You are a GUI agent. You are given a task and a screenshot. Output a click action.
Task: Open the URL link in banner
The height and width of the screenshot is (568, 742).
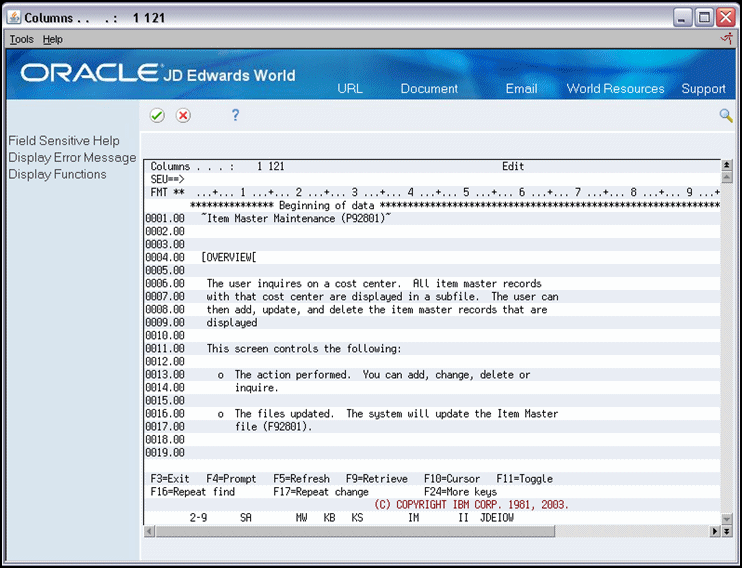(350, 89)
